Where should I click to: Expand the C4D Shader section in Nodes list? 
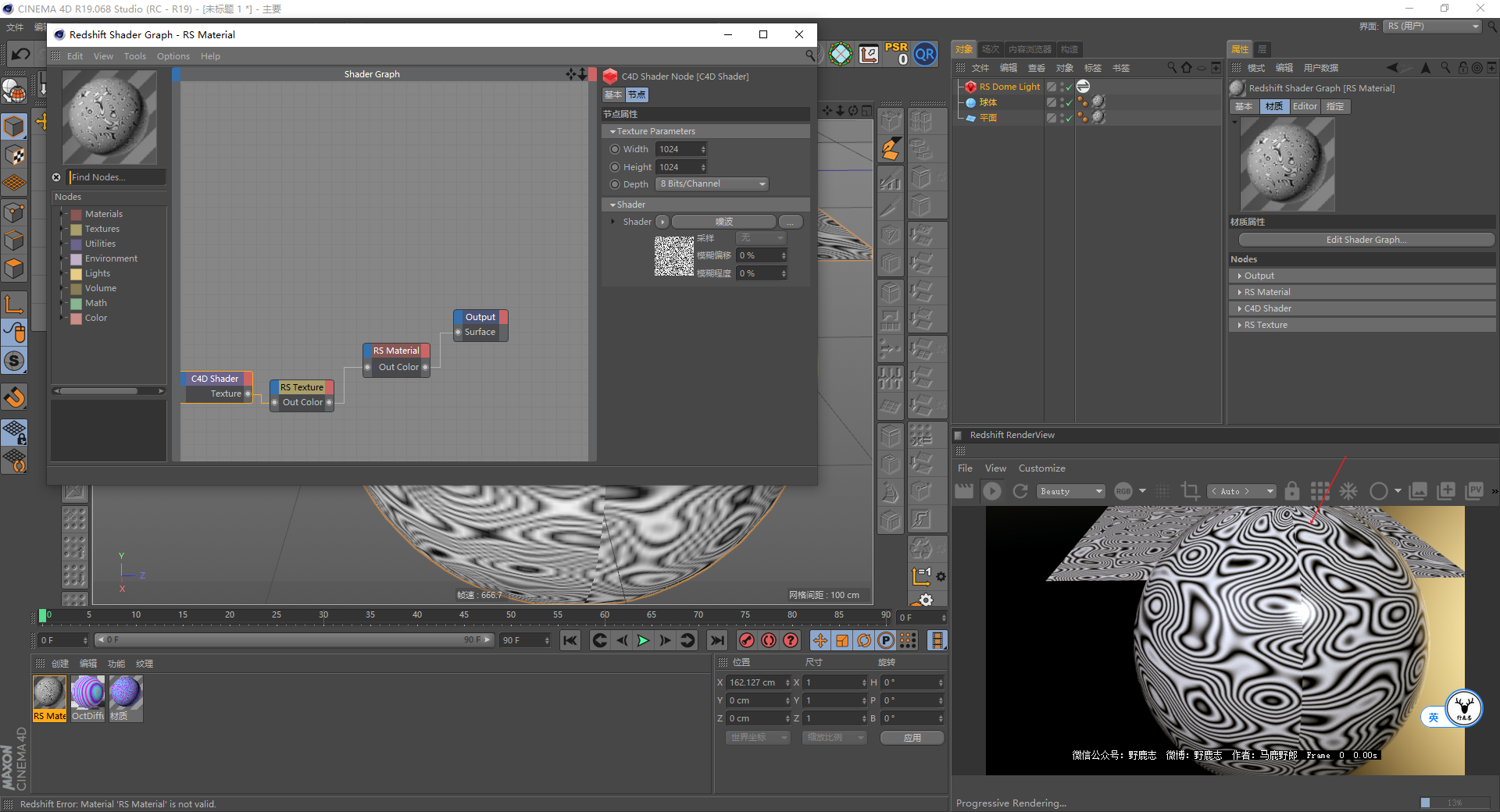pos(1240,309)
